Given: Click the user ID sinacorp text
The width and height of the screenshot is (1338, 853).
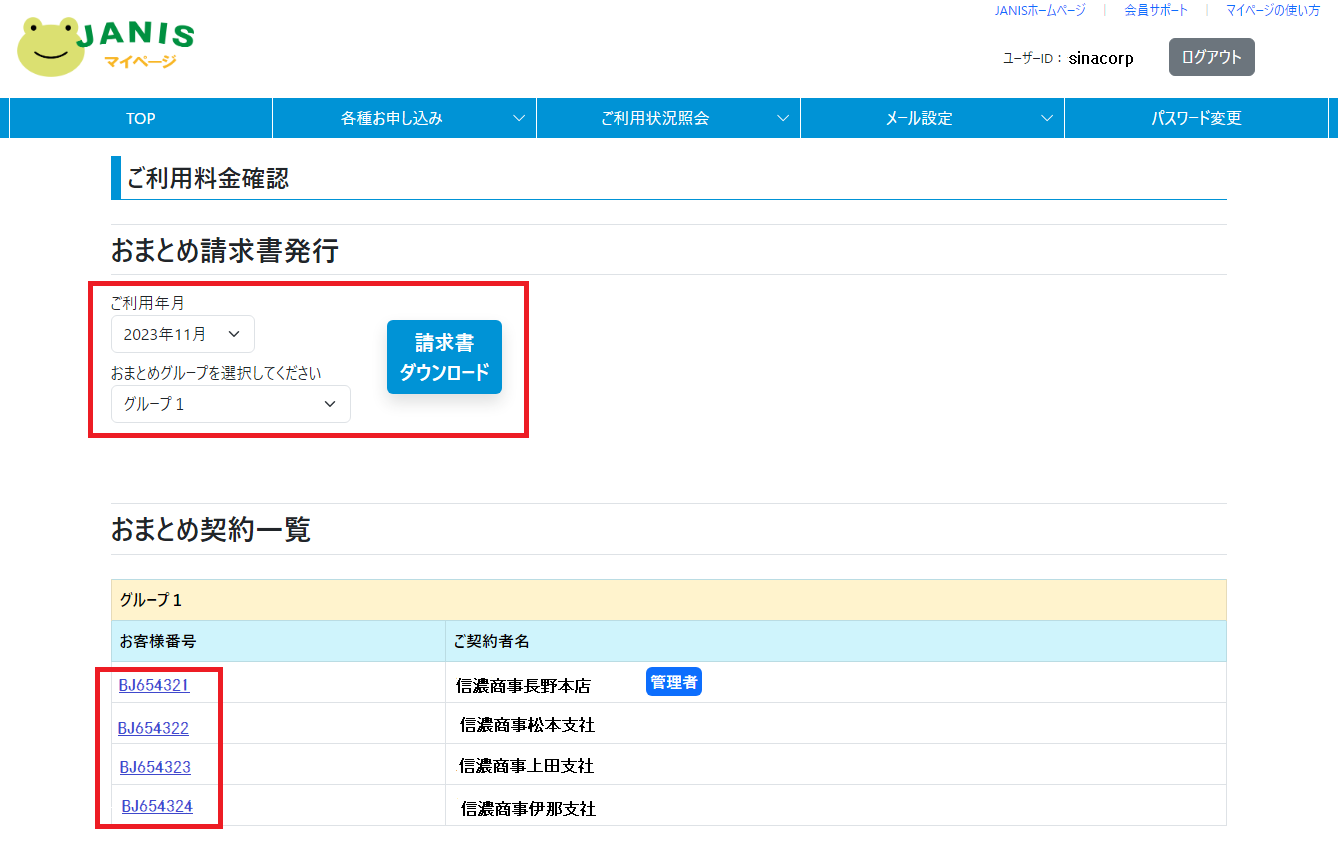Looking at the screenshot, I should 1101,58.
